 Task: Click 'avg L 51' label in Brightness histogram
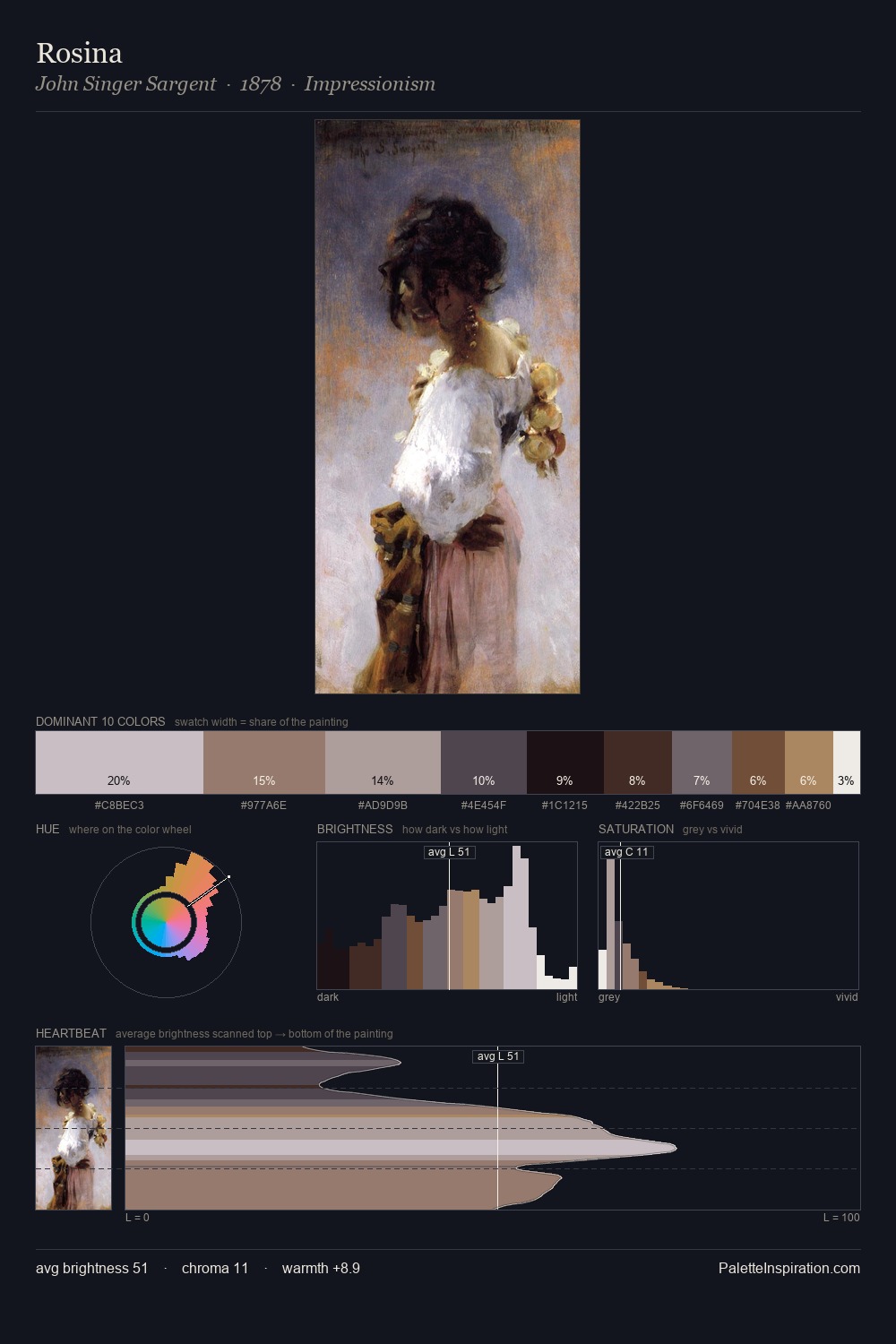pyautogui.click(x=449, y=852)
